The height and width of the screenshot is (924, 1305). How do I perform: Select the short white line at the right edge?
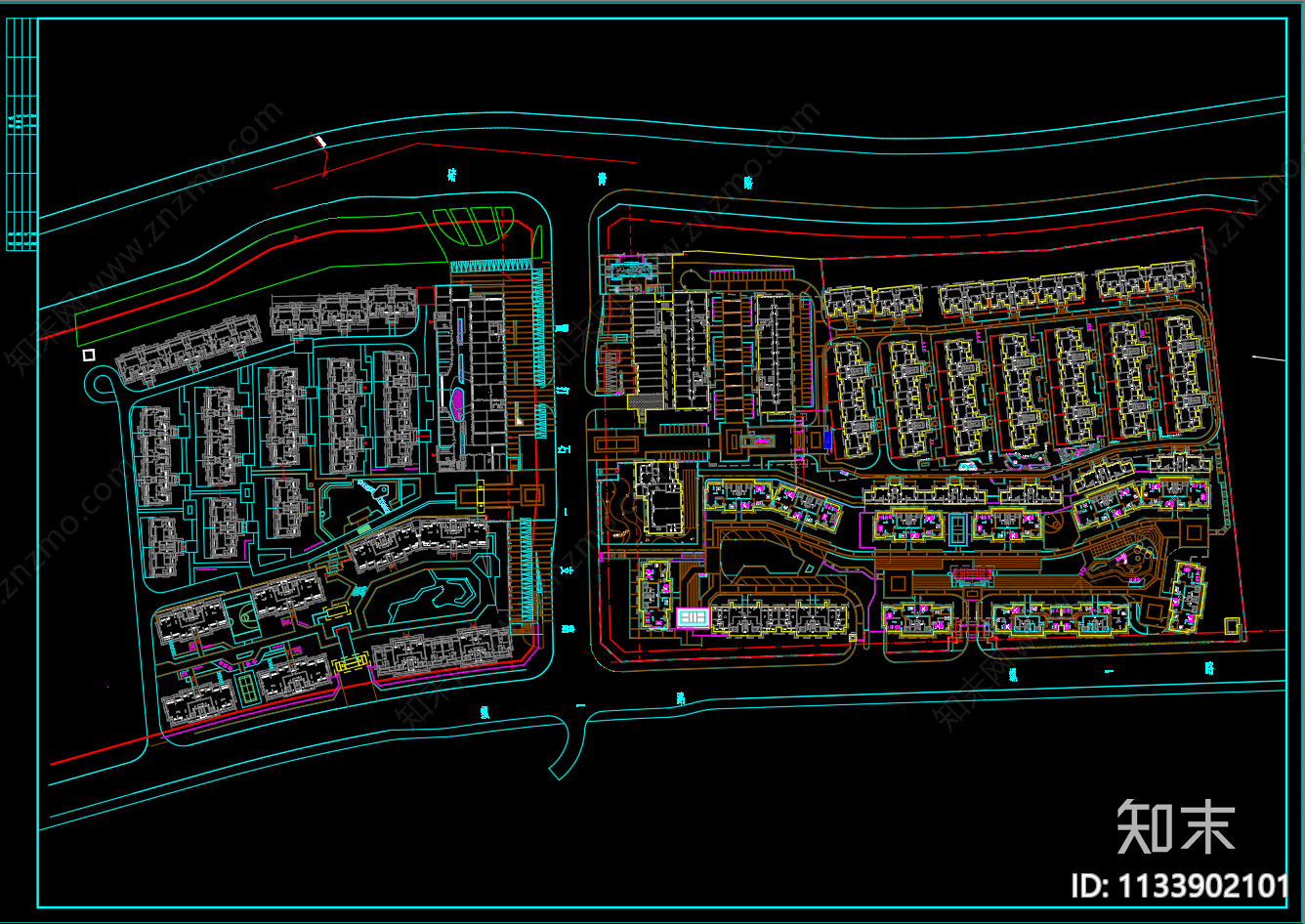1270,359
